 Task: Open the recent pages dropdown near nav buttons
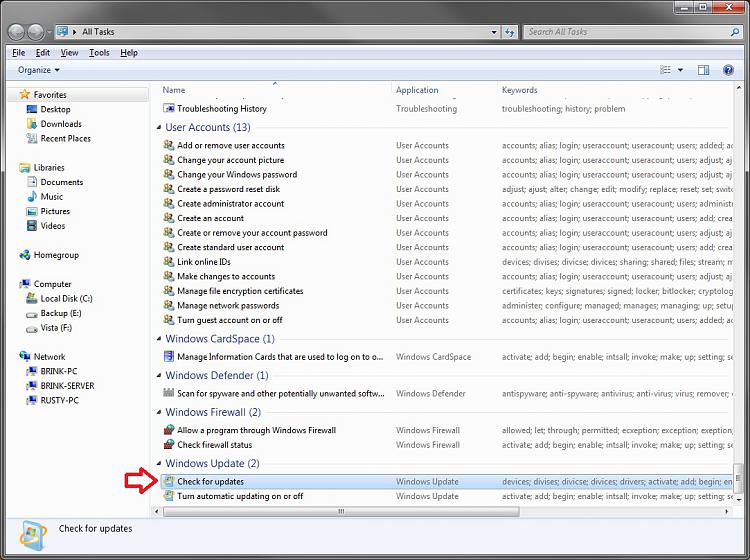click(49, 33)
